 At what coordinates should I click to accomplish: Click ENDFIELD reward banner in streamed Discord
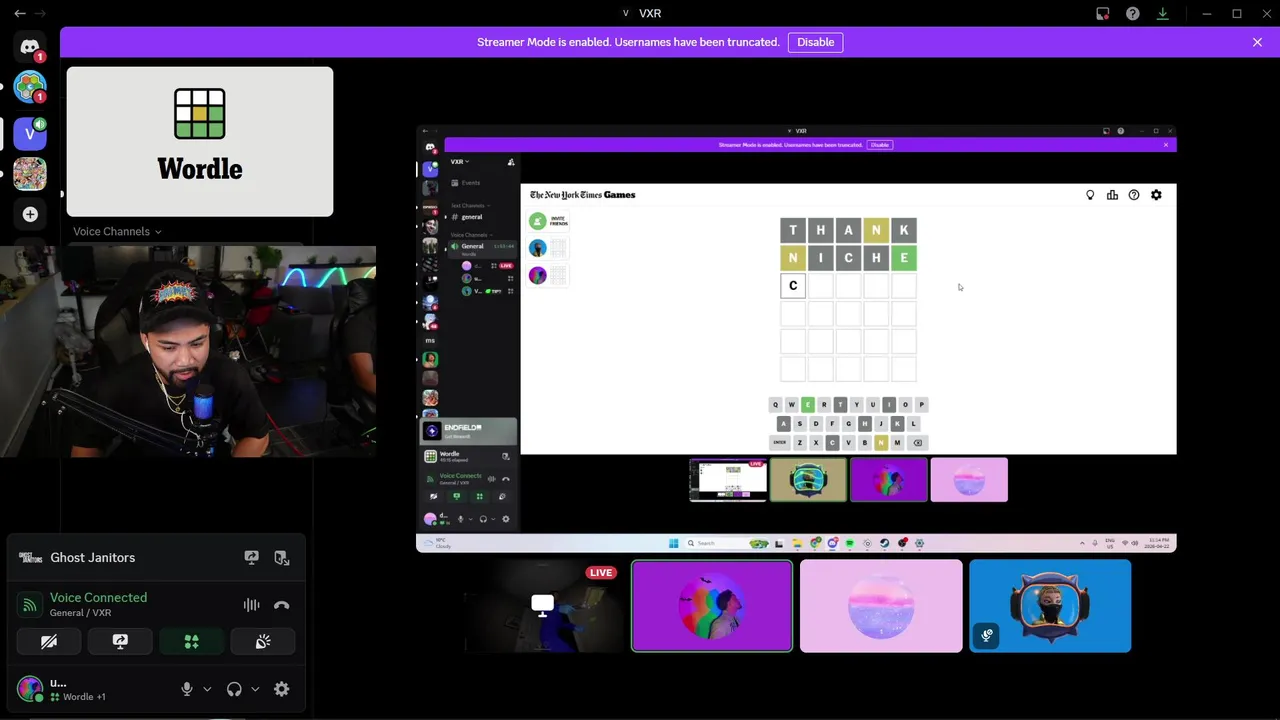click(x=468, y=431)
